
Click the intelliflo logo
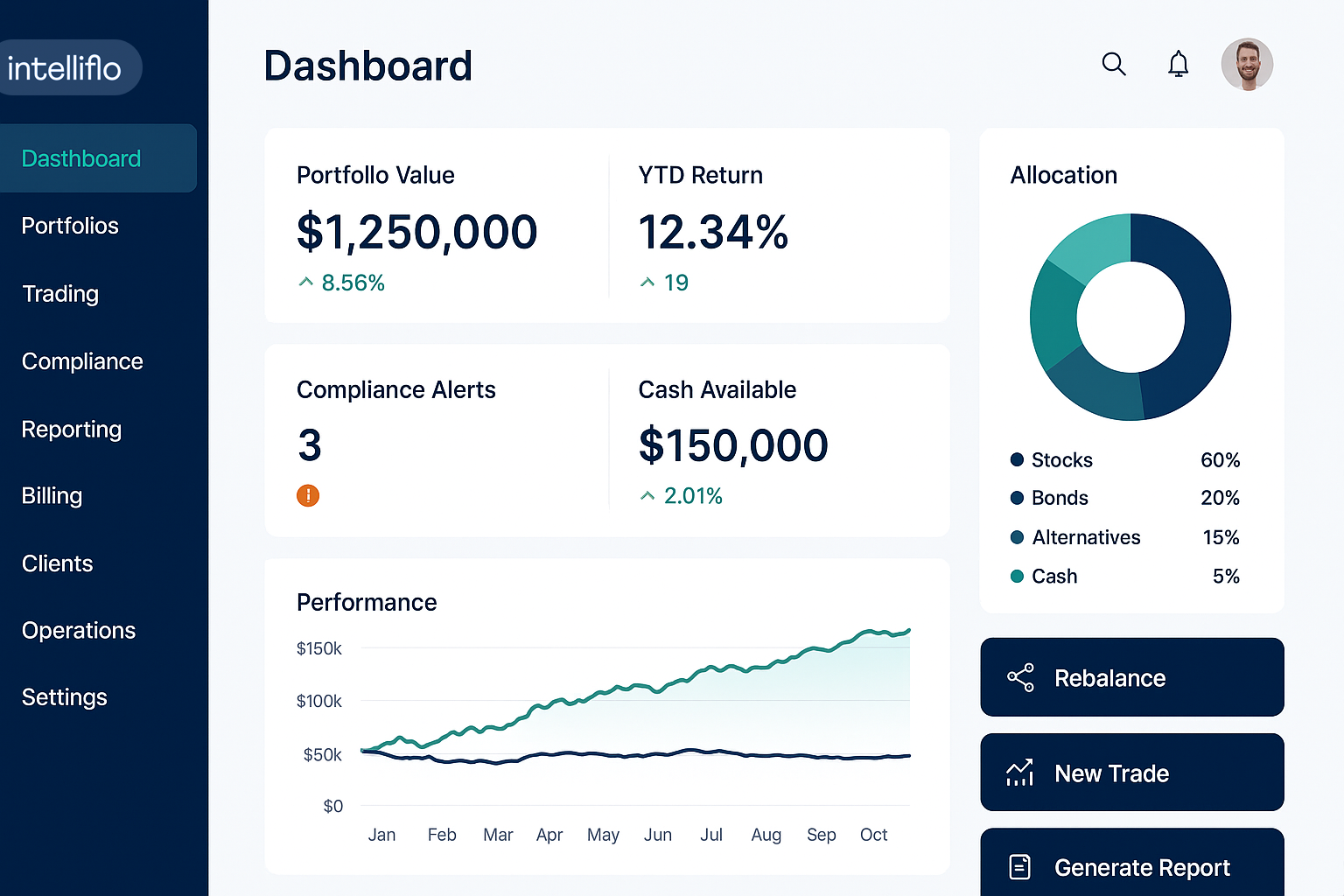(x=65, y=68)
